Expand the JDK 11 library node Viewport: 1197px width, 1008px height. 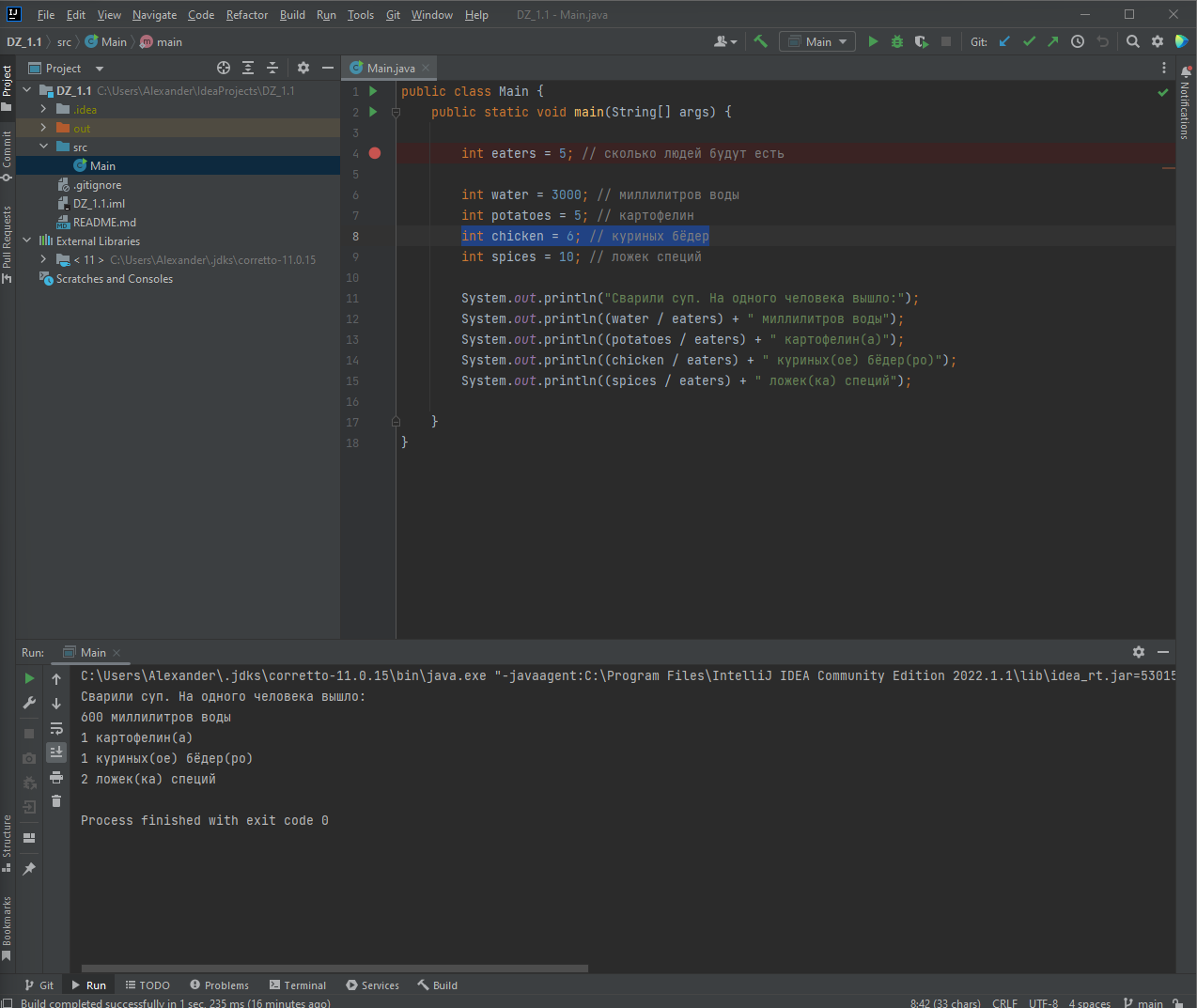point(43,259)
